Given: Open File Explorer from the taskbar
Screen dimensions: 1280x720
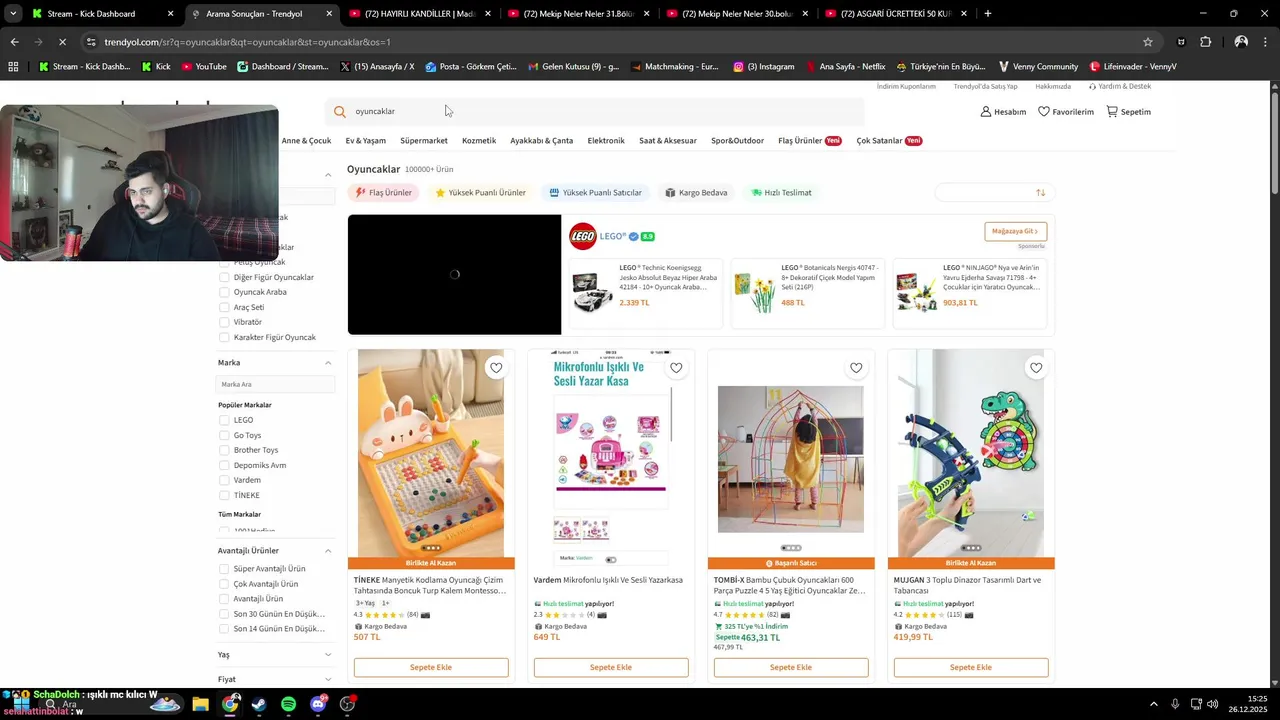Looking at the screenshot, I should pos(201,704).
